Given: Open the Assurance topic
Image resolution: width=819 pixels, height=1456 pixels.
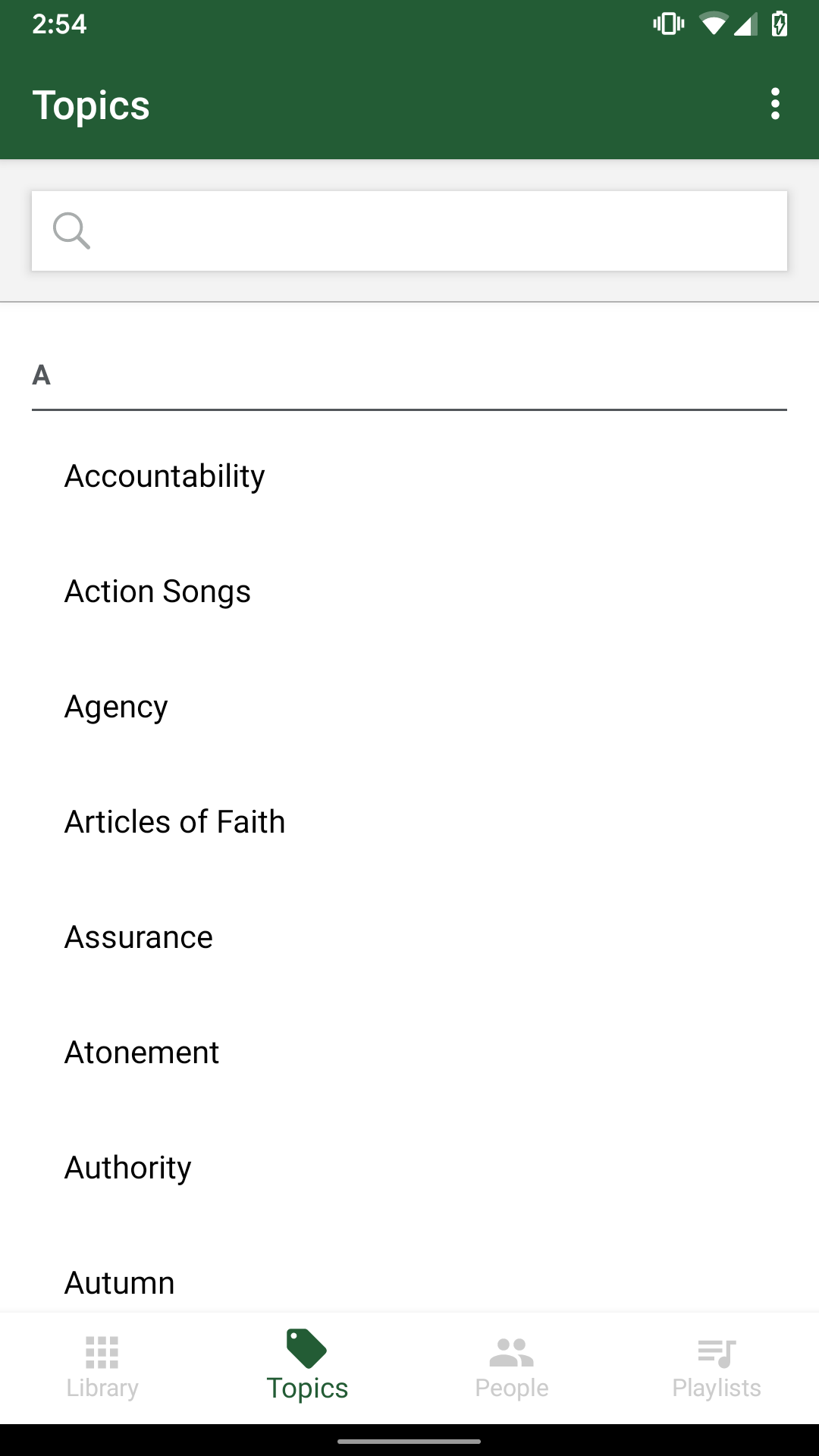Looking at the screenshot, I should pos(139,937).
